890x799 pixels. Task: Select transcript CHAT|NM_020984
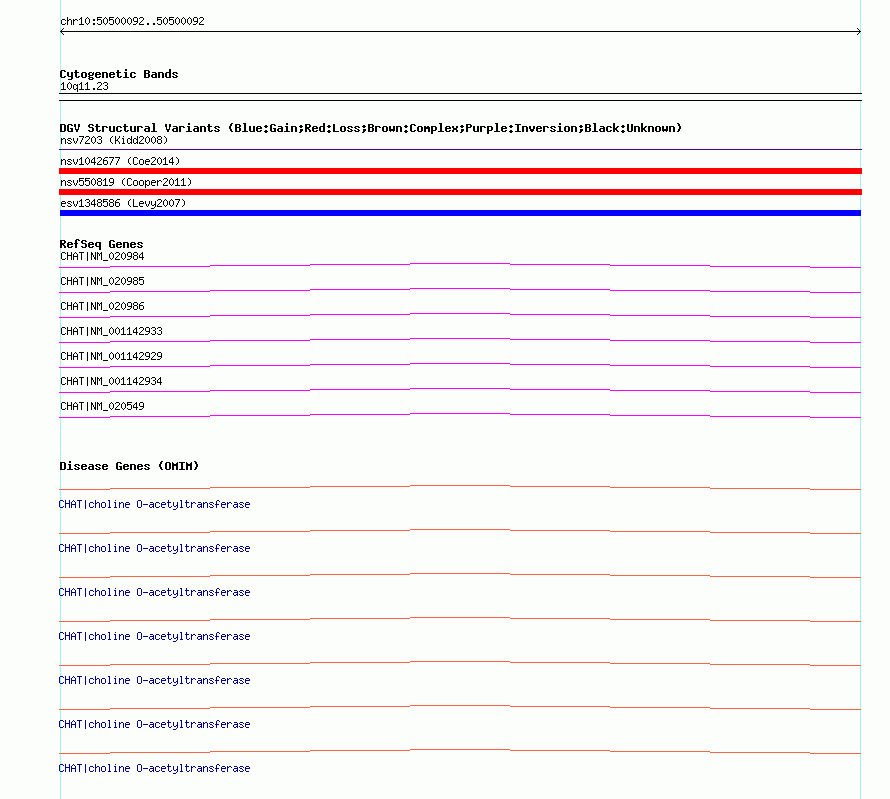click(102, 256)
